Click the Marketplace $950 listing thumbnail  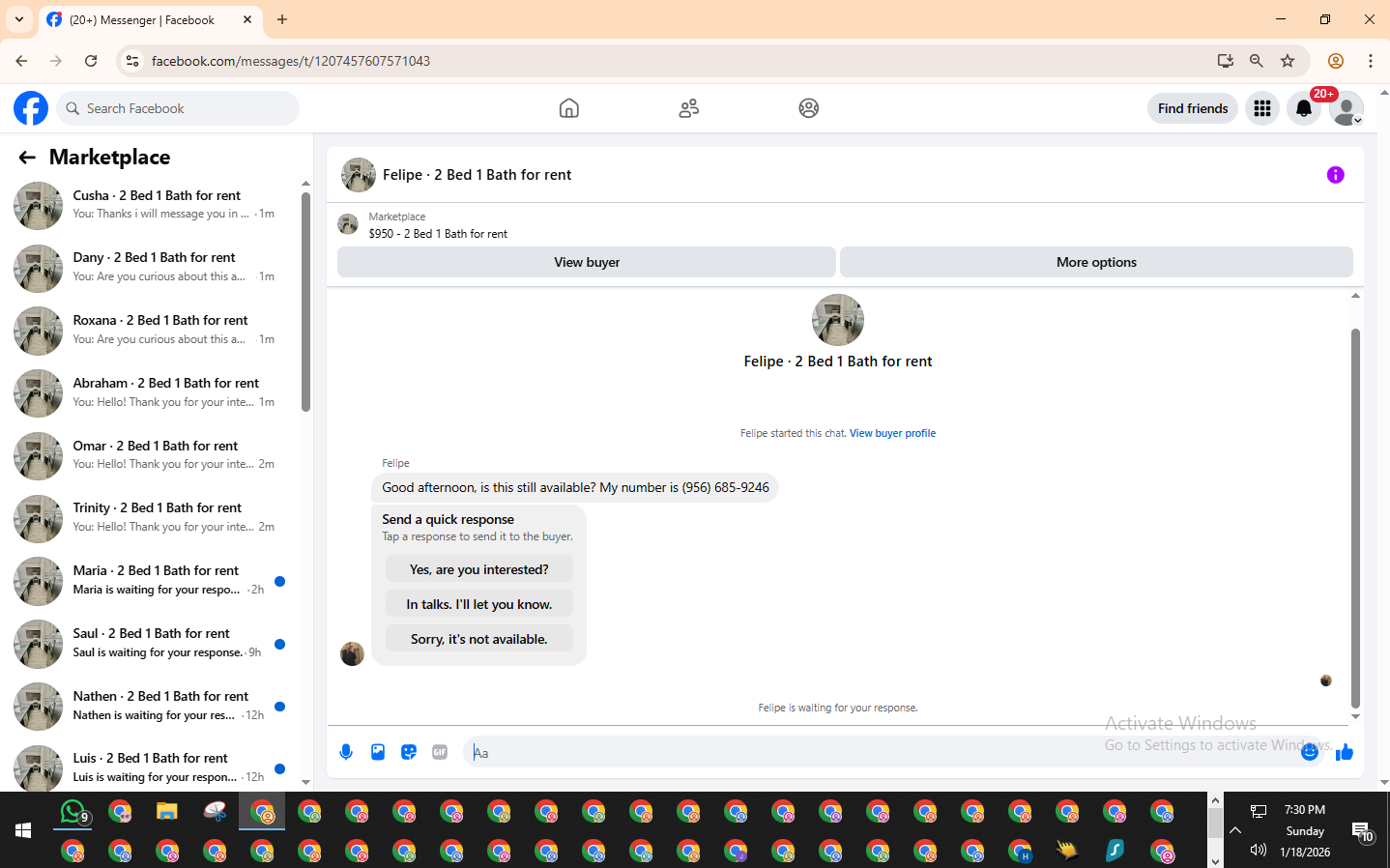tap(348, 224)
